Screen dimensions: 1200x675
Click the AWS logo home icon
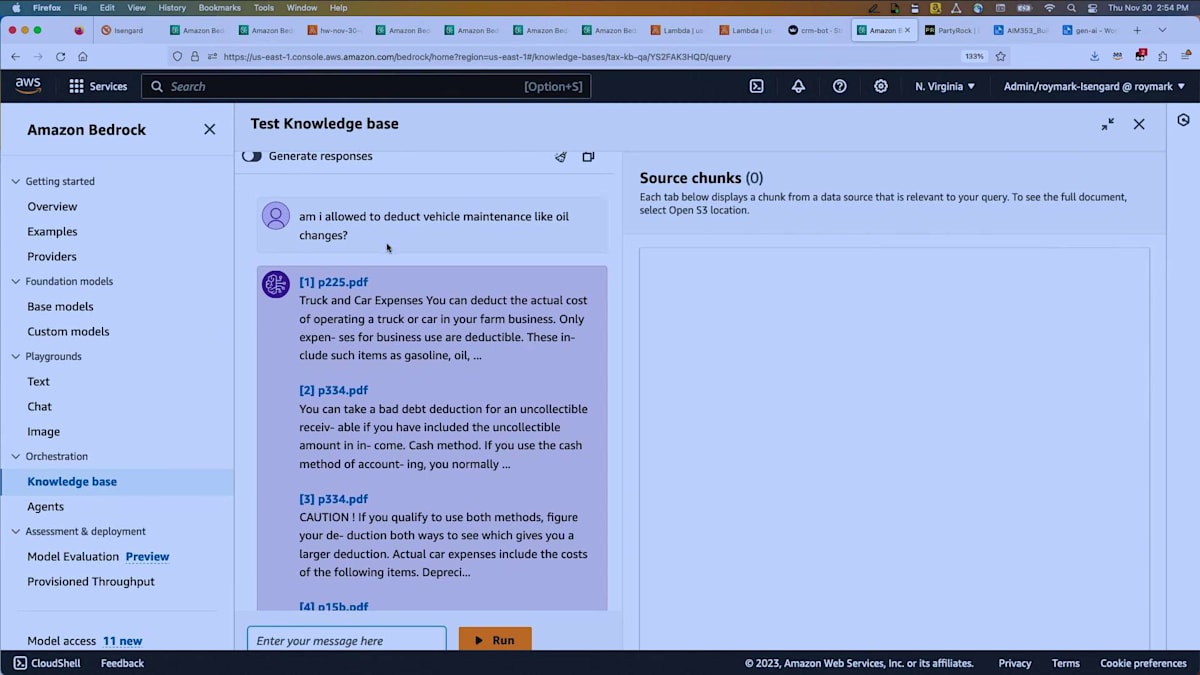pos(28,86)
